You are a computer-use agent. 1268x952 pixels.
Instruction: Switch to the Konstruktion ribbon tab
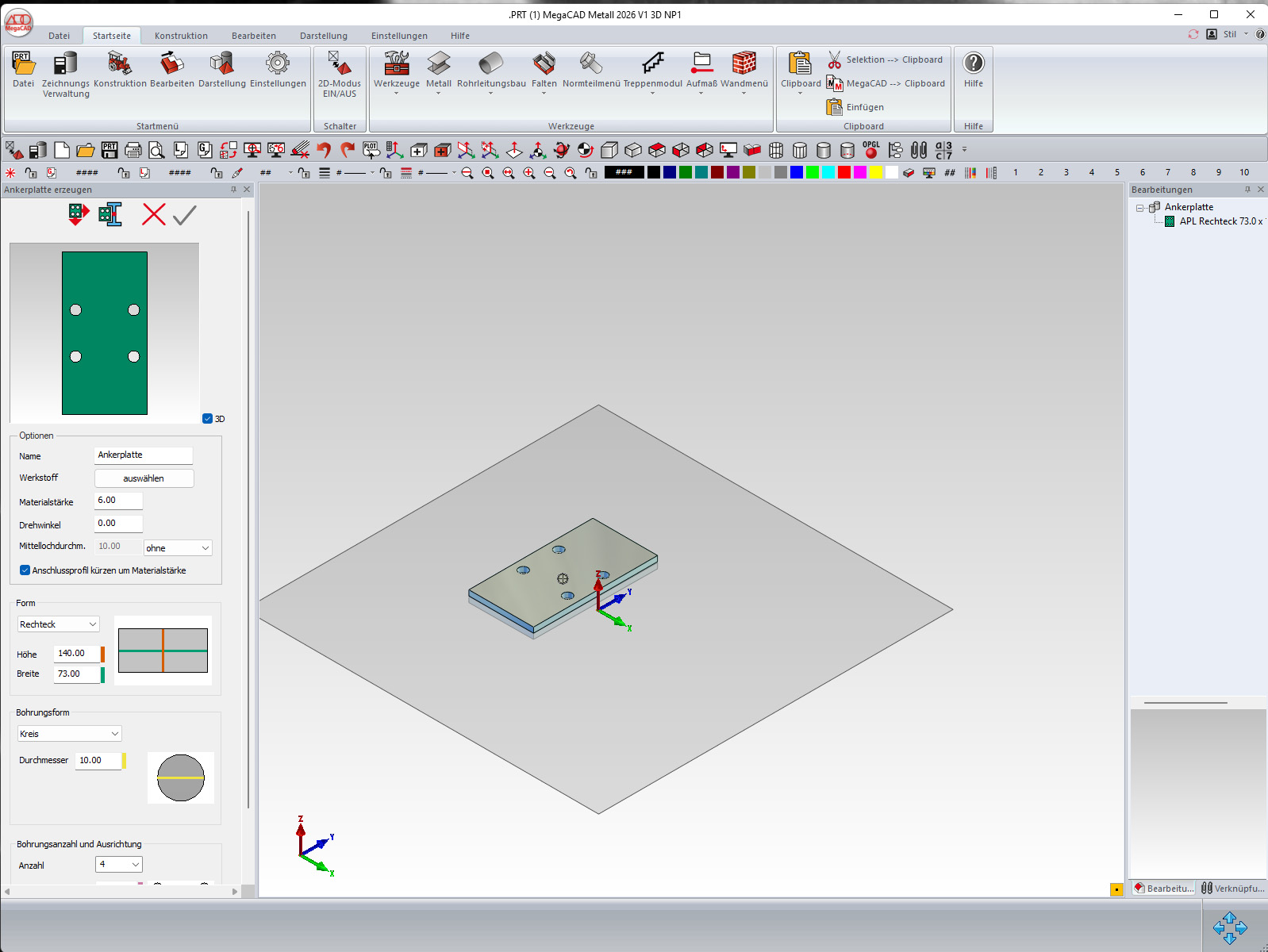point(181,36)
